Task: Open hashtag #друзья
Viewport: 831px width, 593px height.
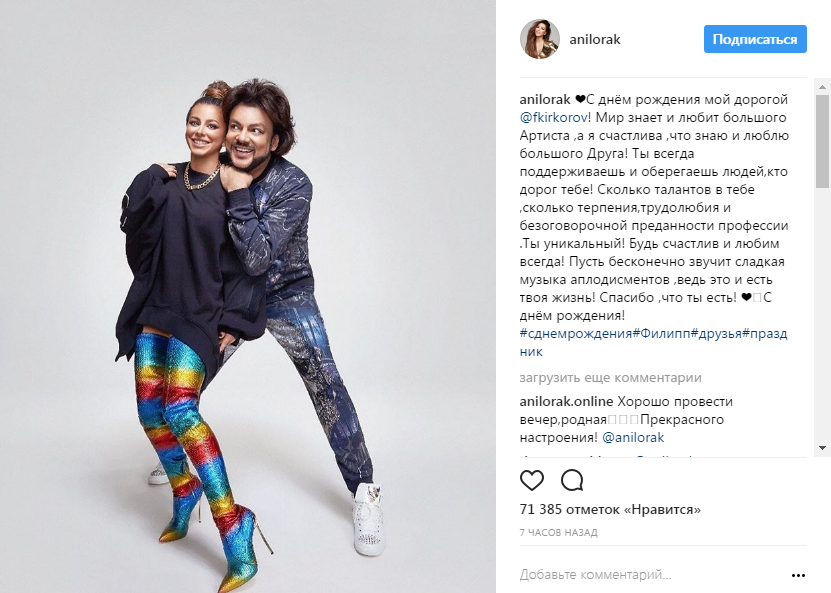Action: click(715, 333)
